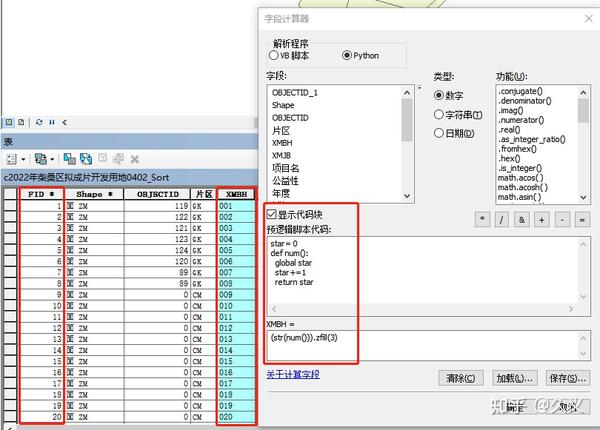Screen dimensions: 600x430
Task: Click the 加载 load button
Action: tap(515, 378)
